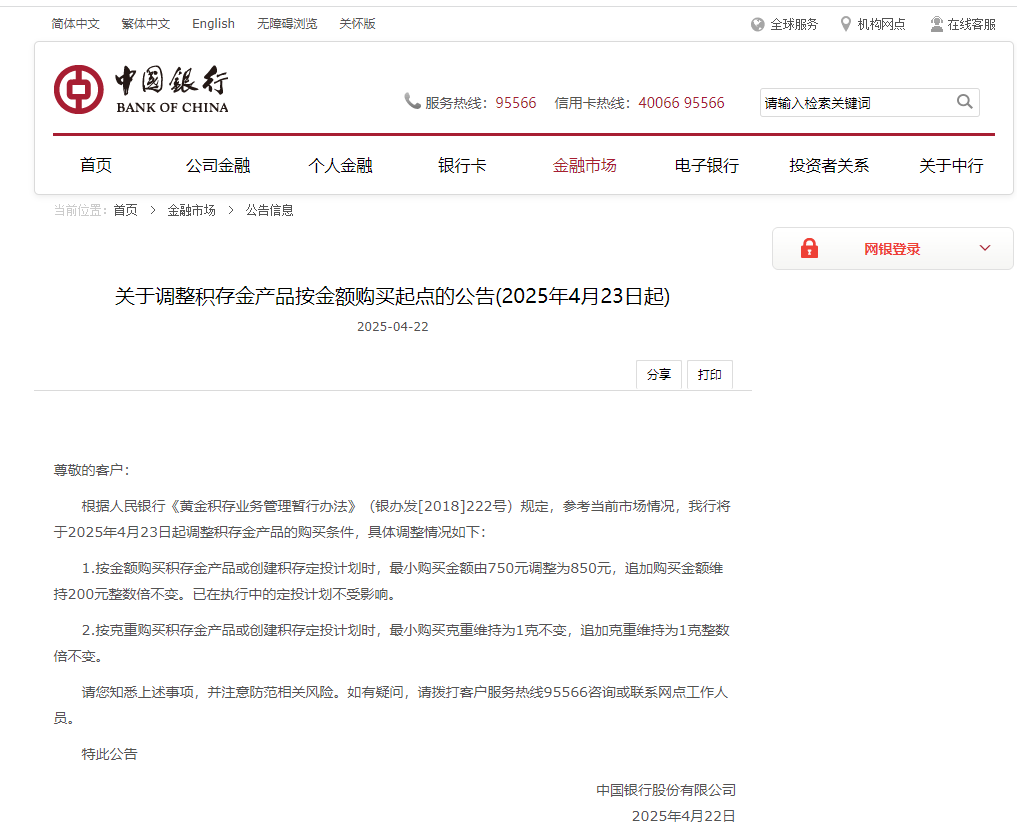
Task: Click the closing text 特此公告
Action: [110, 754]
